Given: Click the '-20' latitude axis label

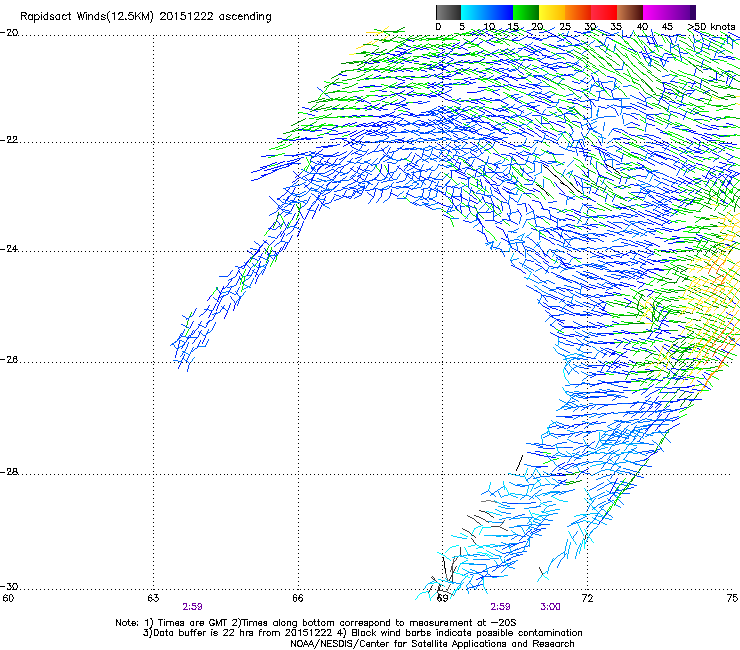Looking at the screenshot, I should [x=9, y=33].
